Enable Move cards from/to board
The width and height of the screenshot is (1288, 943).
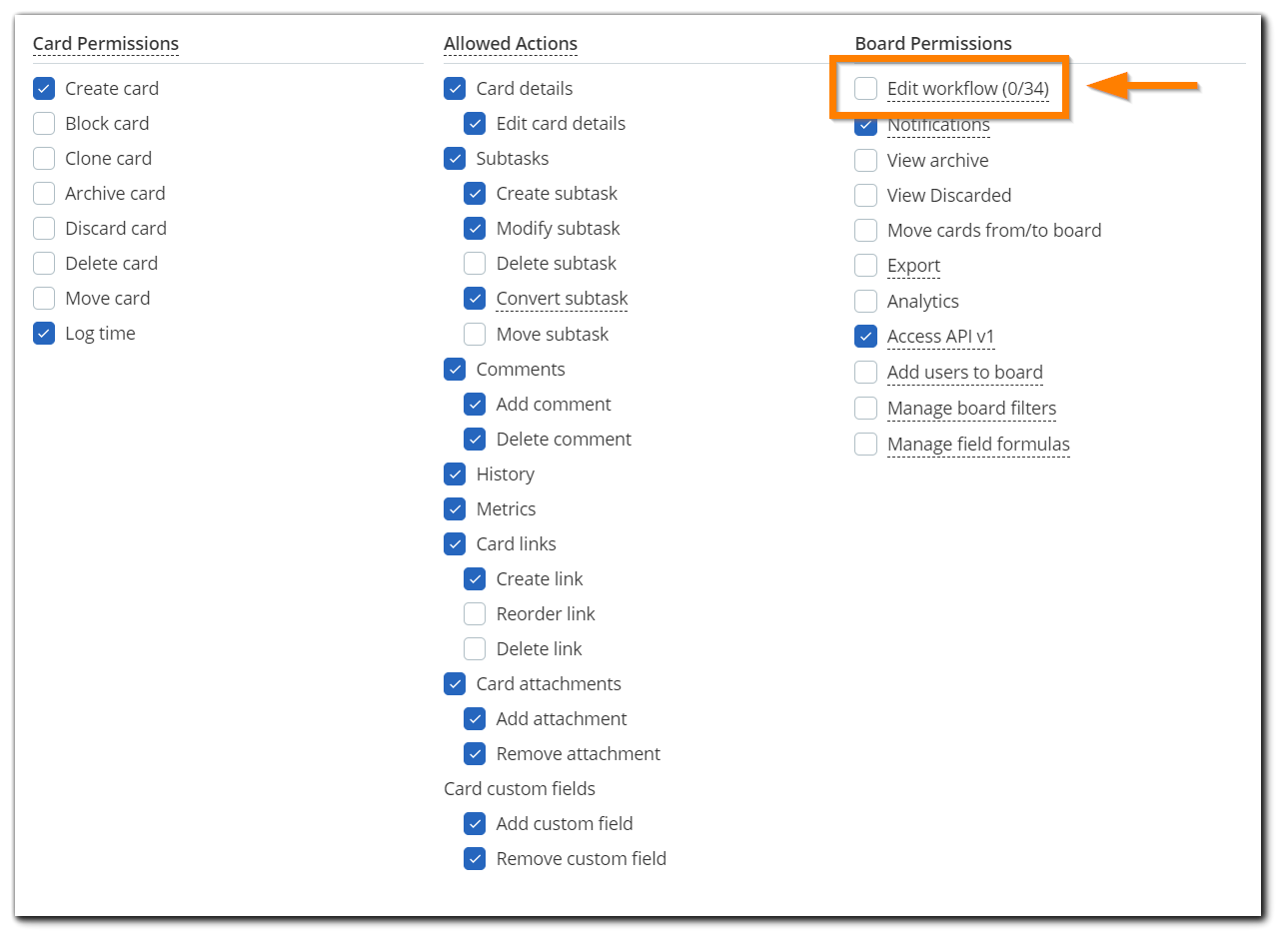pyautogui.click(x=865, y=230)
